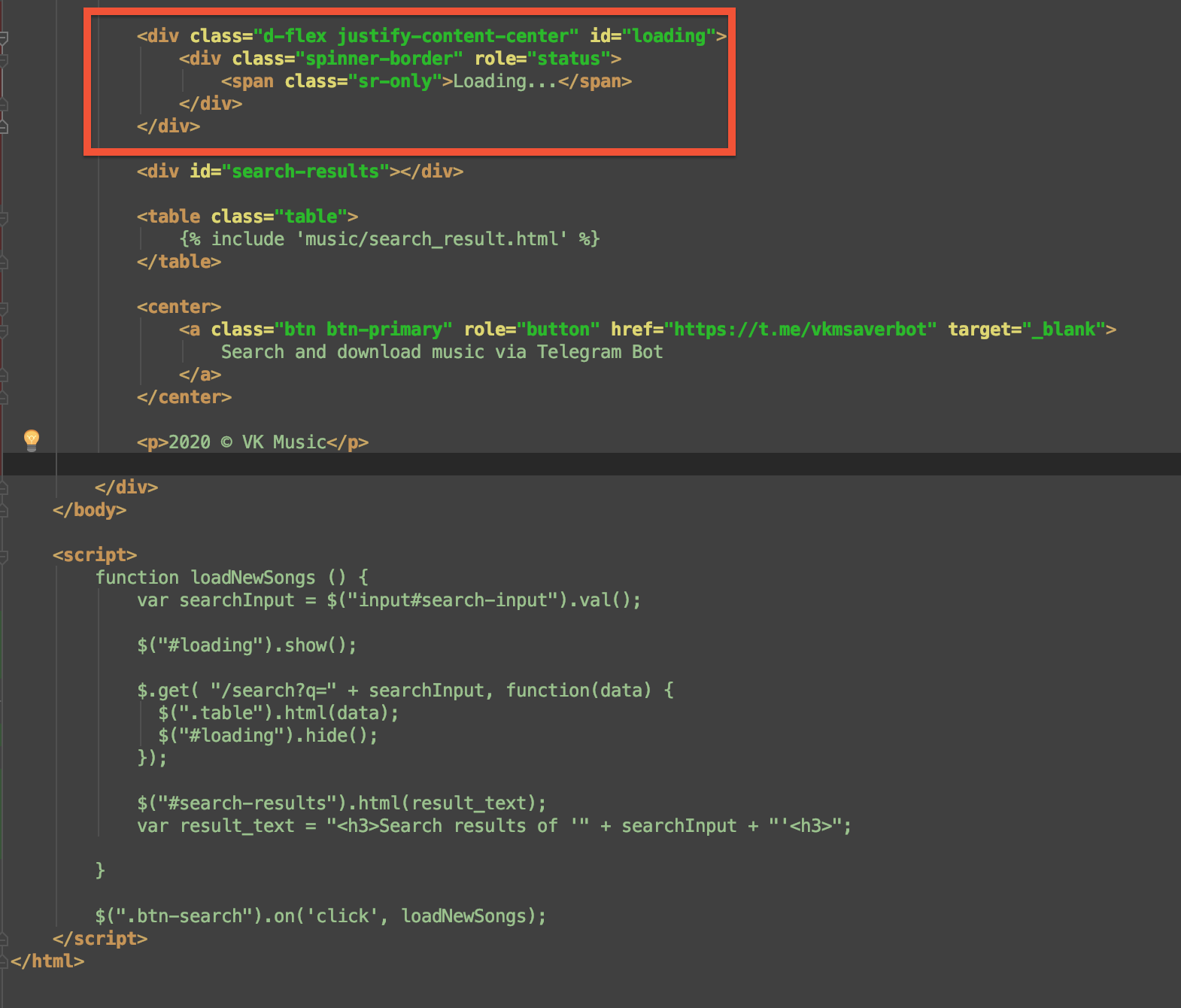
Task: Collapse the fold marker beside the opening script tag
Action: click(x=3, y=556)
